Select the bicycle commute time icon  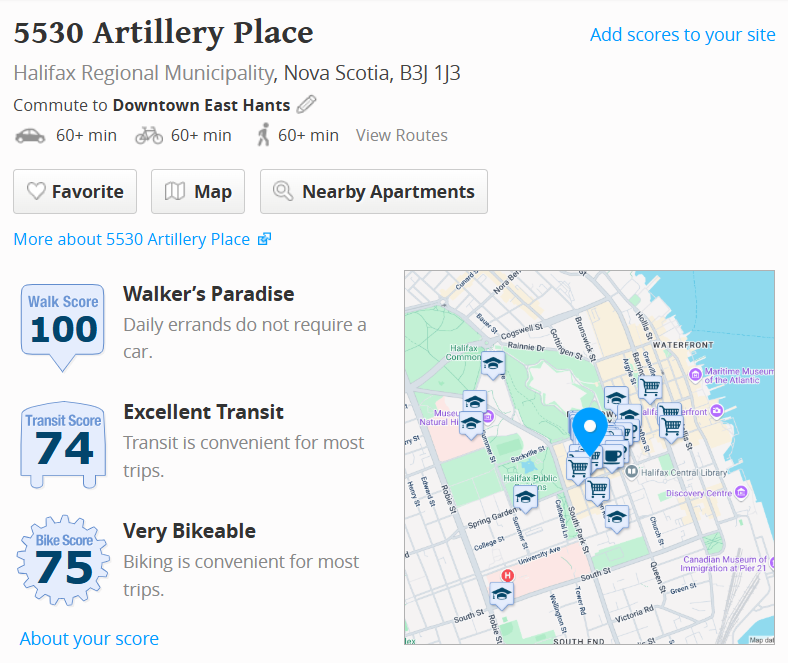[149, 135]
